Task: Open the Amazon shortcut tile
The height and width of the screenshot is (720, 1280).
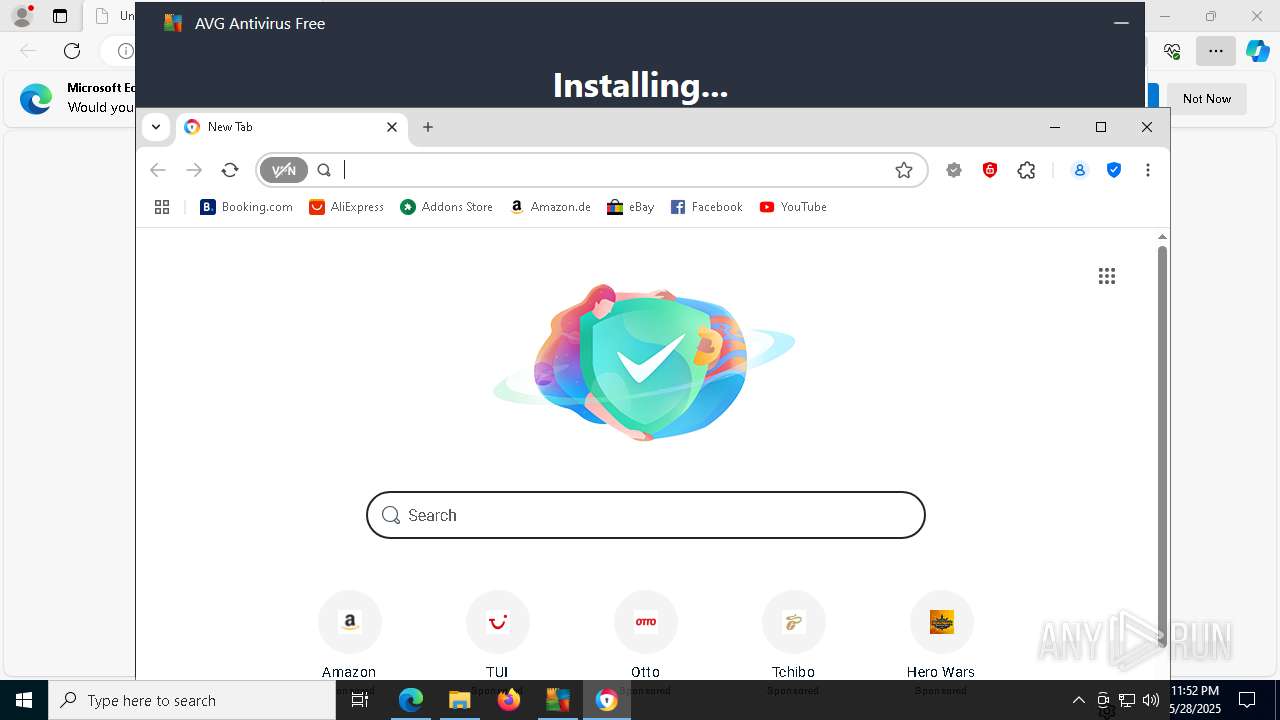Action: [x=349, y=634]
